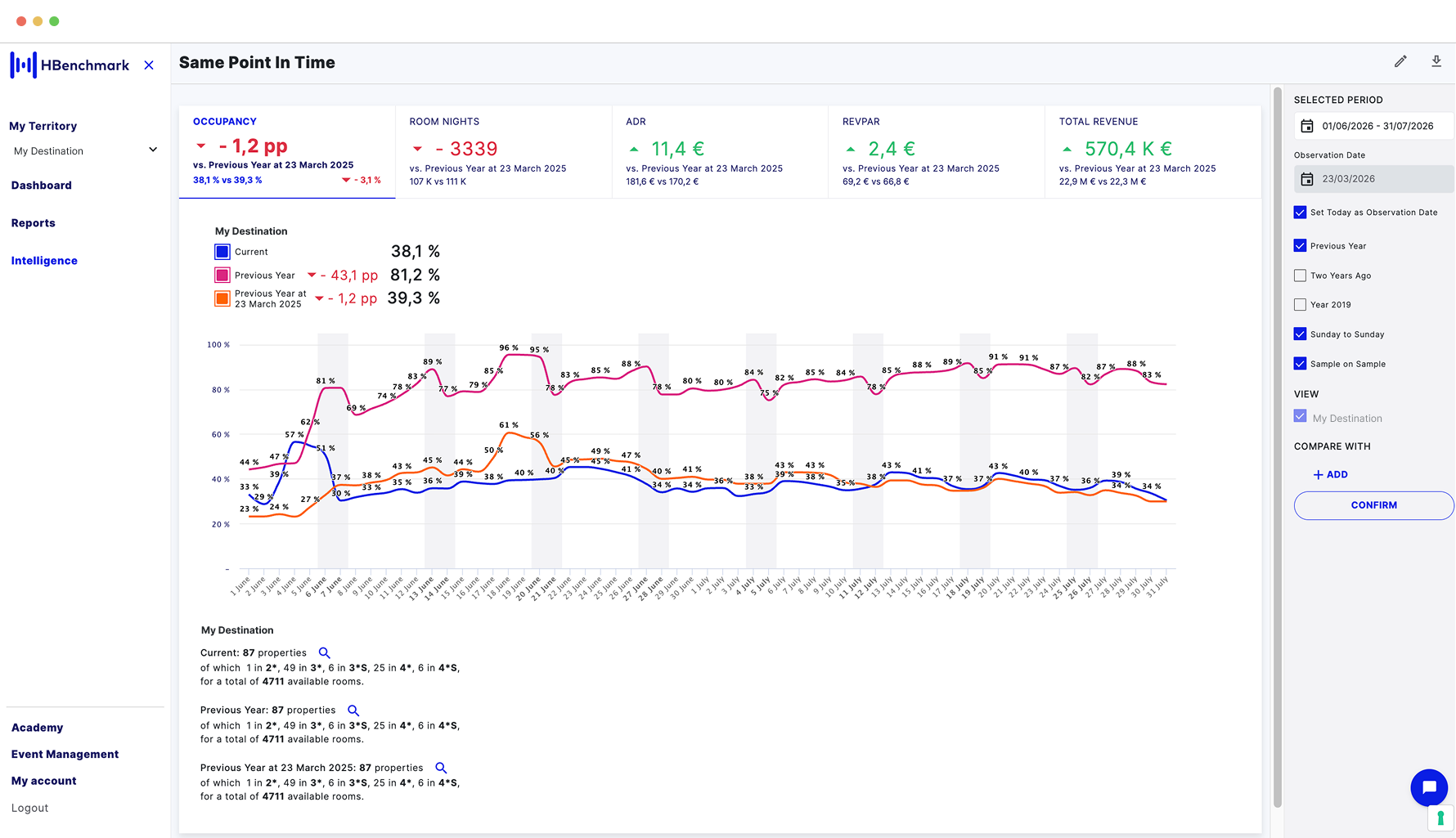Click the pencil edit icon
The width and height of the screenshot is (1456, 838).
[1400, 61]
